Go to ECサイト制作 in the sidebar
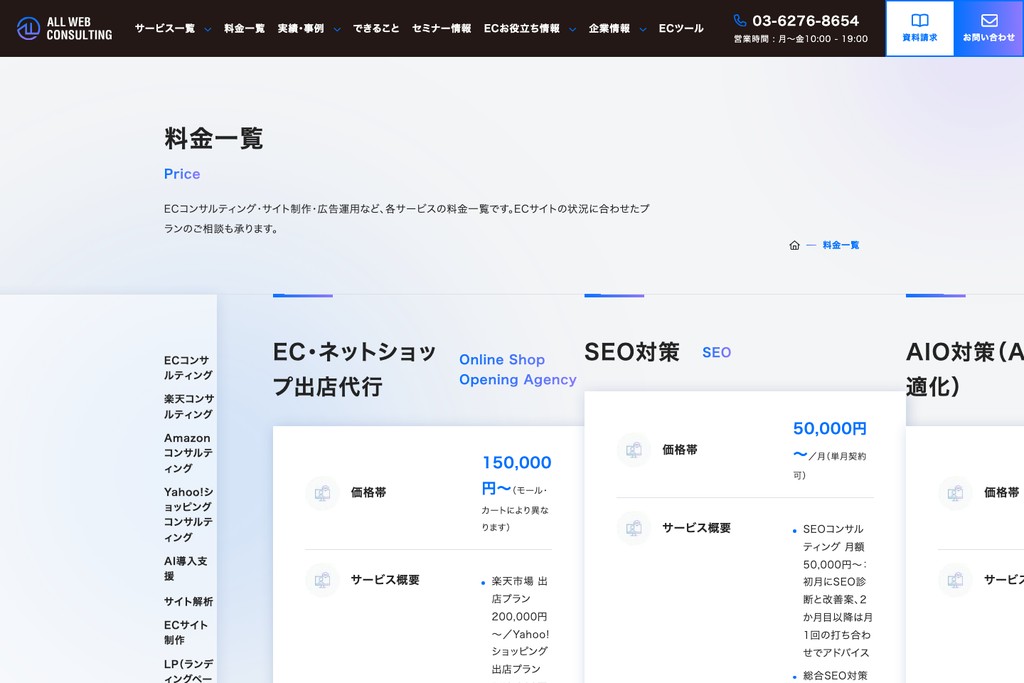 pos(185,632)
